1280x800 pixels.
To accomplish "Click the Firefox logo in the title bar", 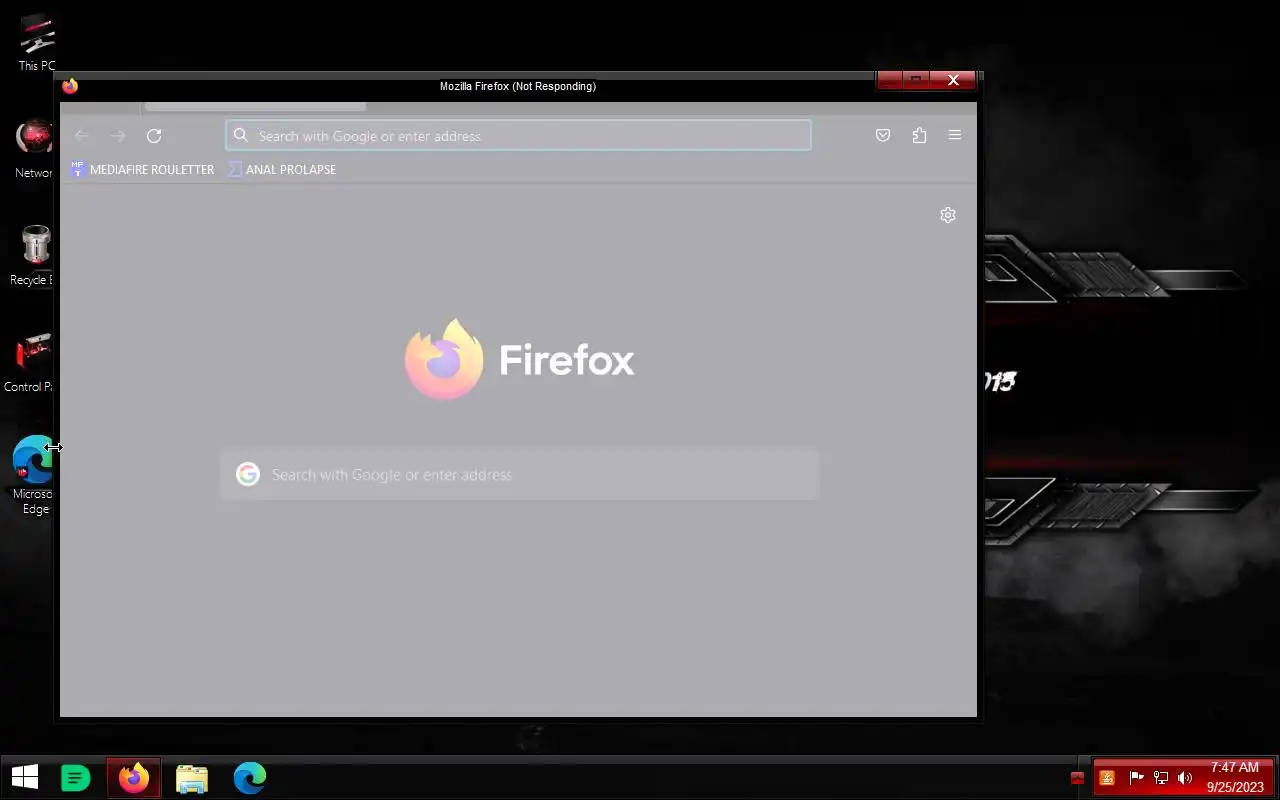I will (x=70, y=86).
